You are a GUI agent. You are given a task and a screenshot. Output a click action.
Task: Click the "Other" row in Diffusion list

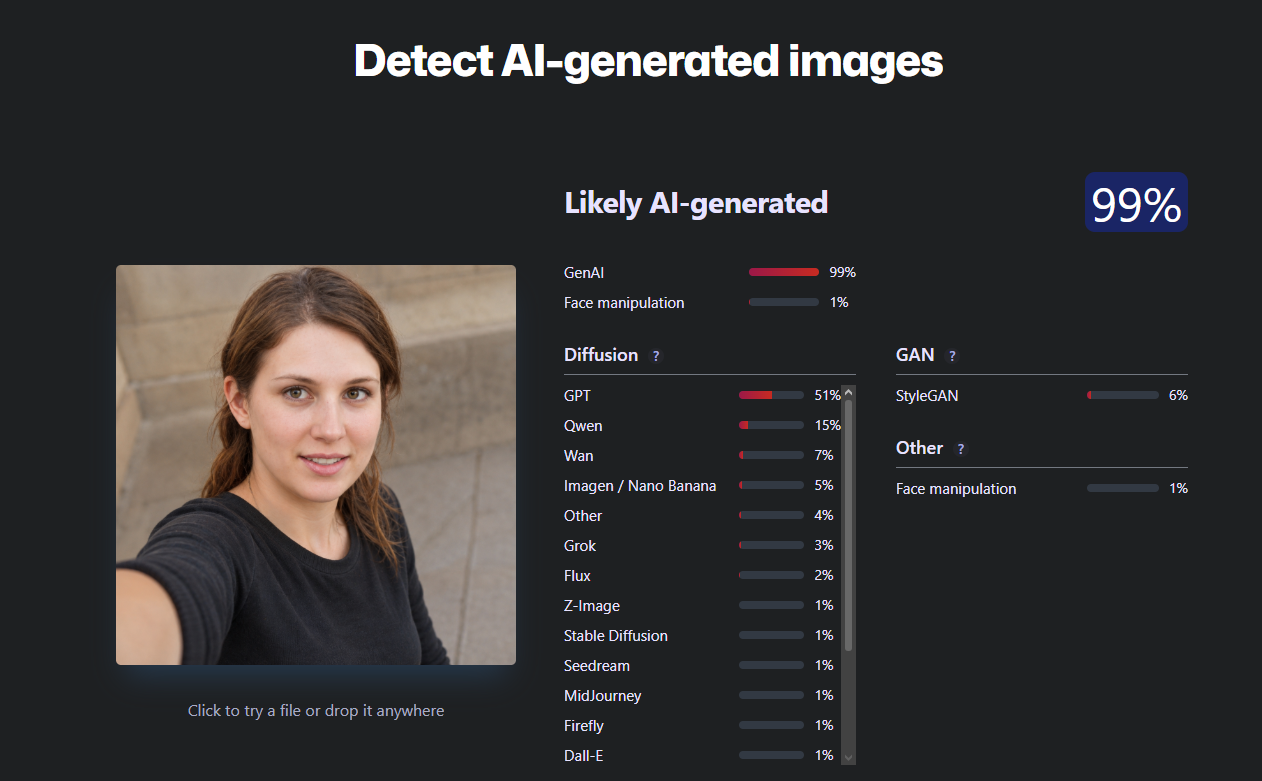(x=583, y=516)
